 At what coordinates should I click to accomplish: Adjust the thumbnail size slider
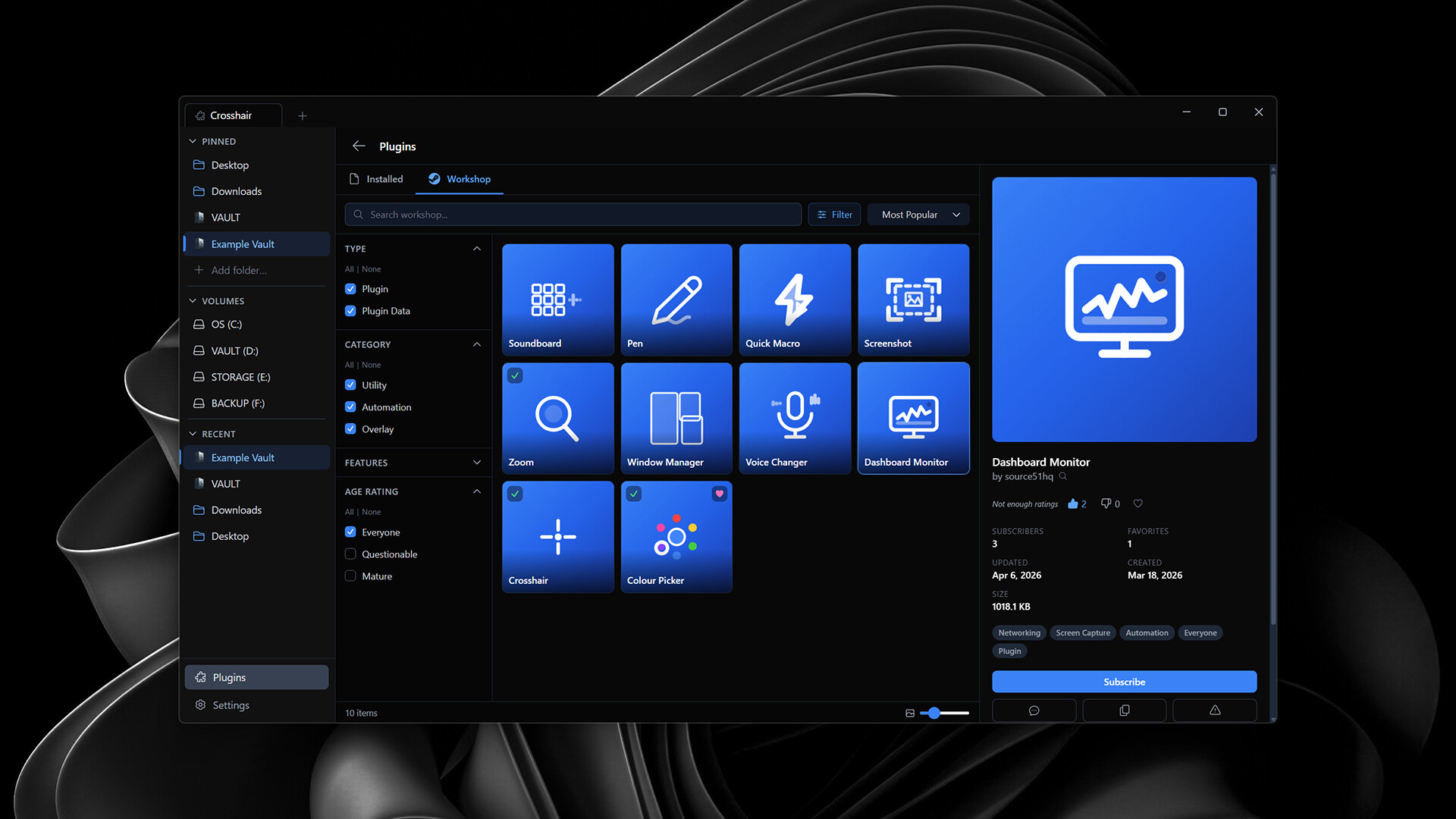coord(934,713)
